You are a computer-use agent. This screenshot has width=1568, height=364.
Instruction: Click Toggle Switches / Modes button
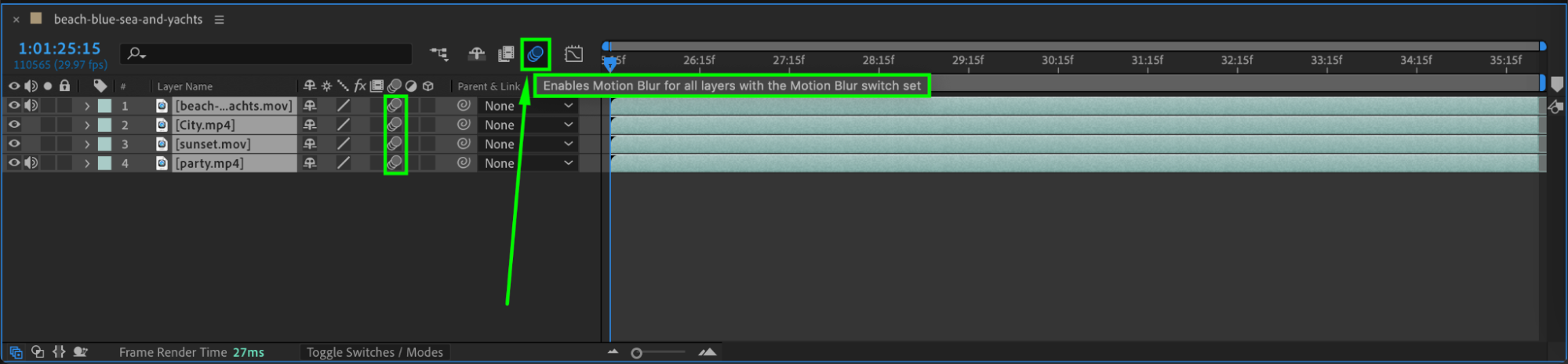[x=374, y=352]
